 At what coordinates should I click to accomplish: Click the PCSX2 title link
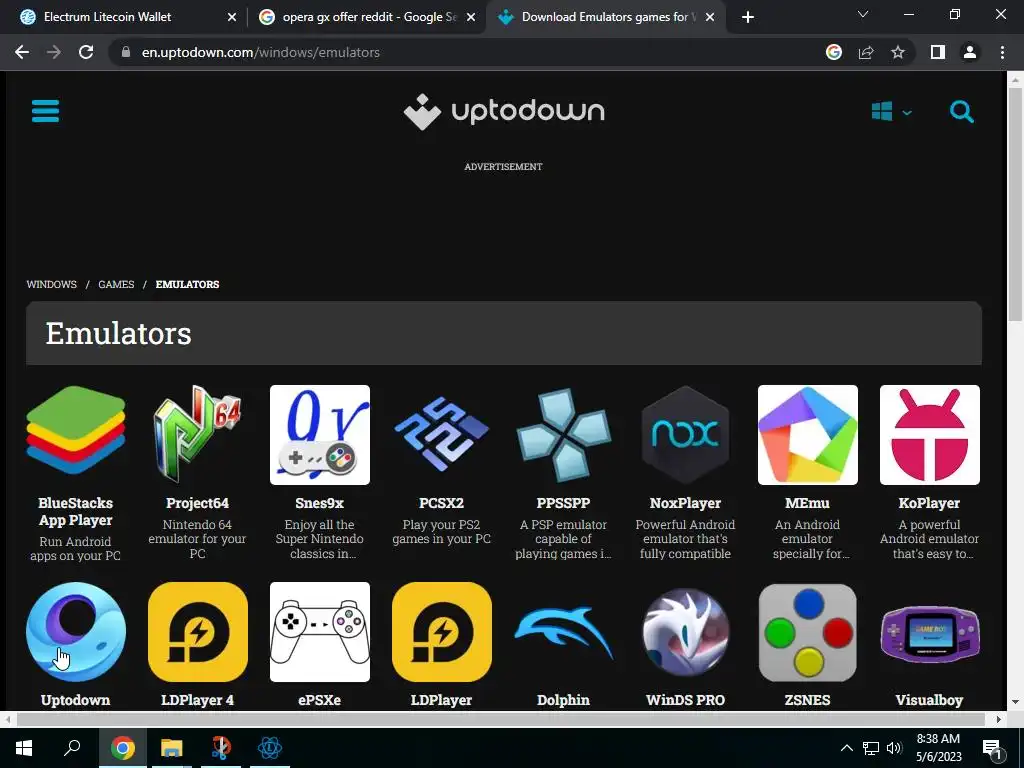pyautogui.click(x=441, y=503)
